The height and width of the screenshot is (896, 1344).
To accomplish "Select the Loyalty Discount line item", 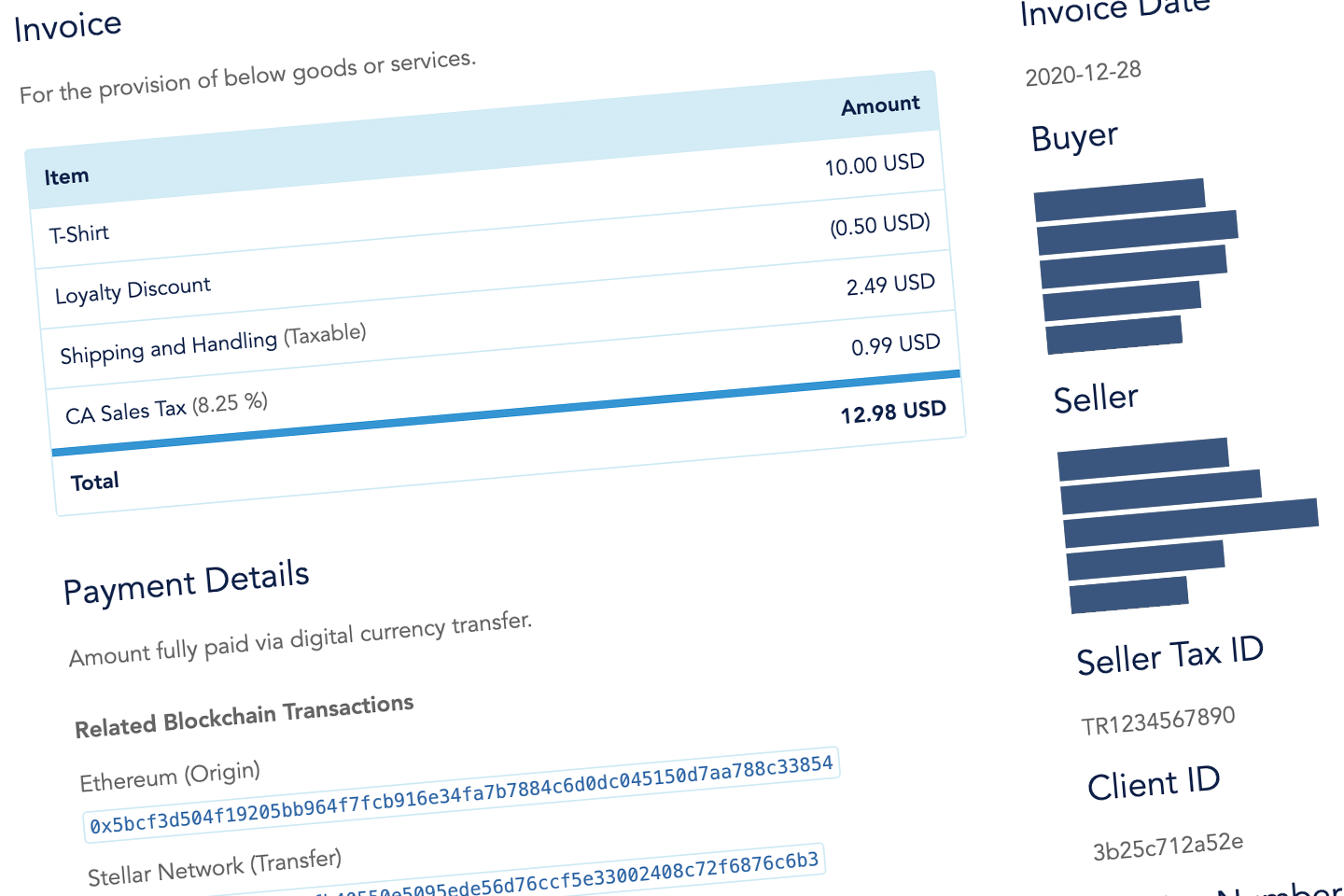I will coord(133,290).
